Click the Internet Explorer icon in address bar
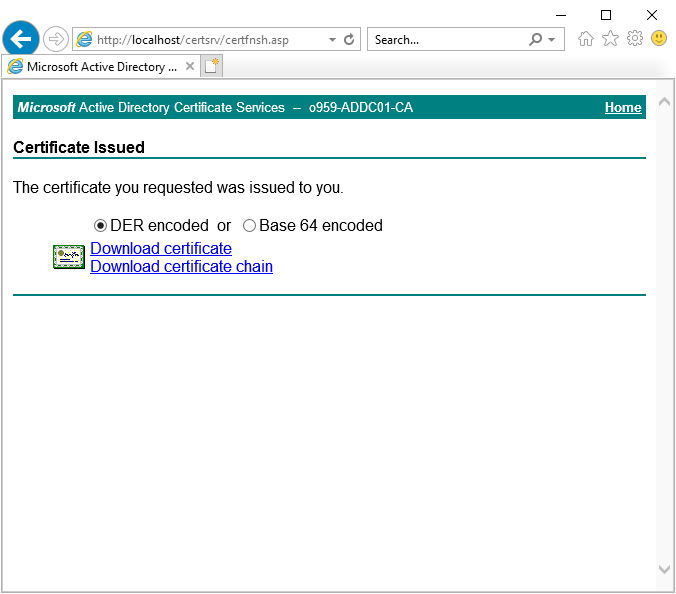The width and height of the screenshot is (676, 594). [x=84, y=40]
